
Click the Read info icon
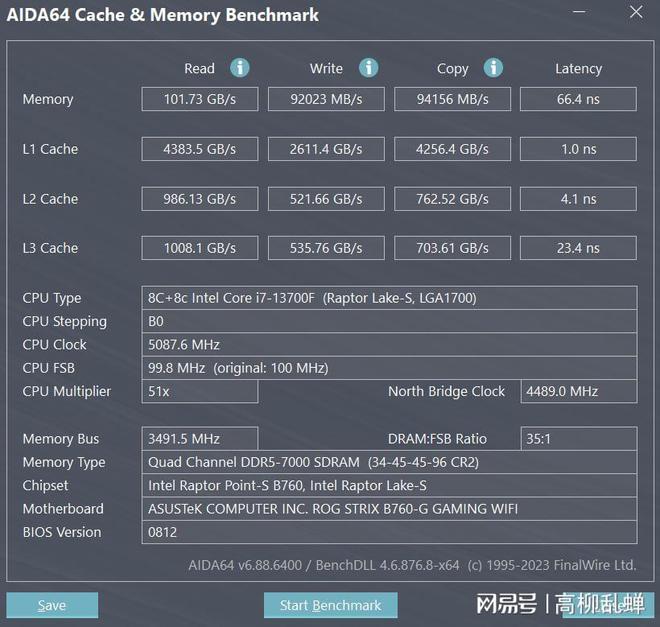[x=240, y=68]
